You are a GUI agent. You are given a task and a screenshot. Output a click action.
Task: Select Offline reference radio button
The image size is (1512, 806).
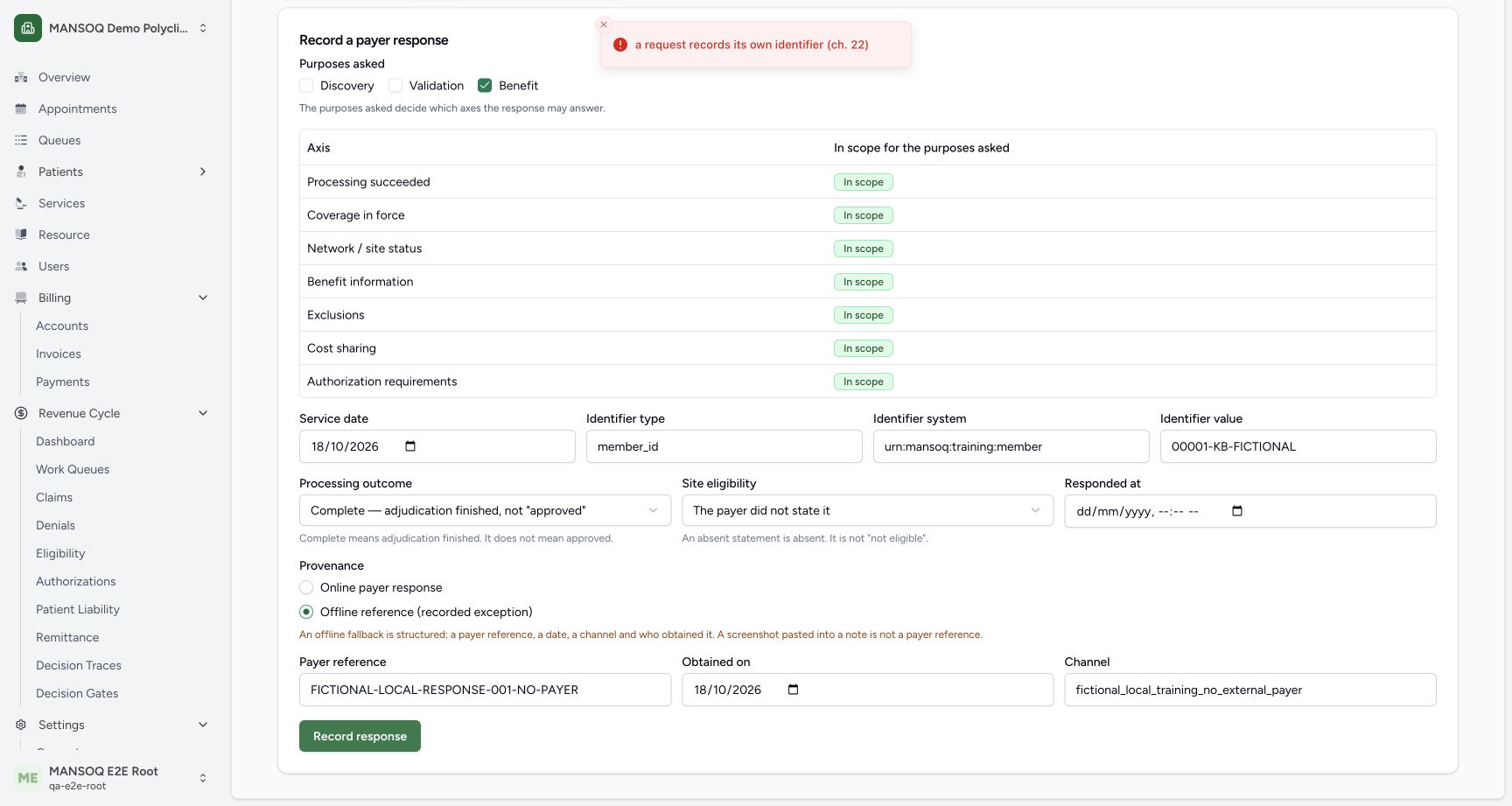pos(306,612)
